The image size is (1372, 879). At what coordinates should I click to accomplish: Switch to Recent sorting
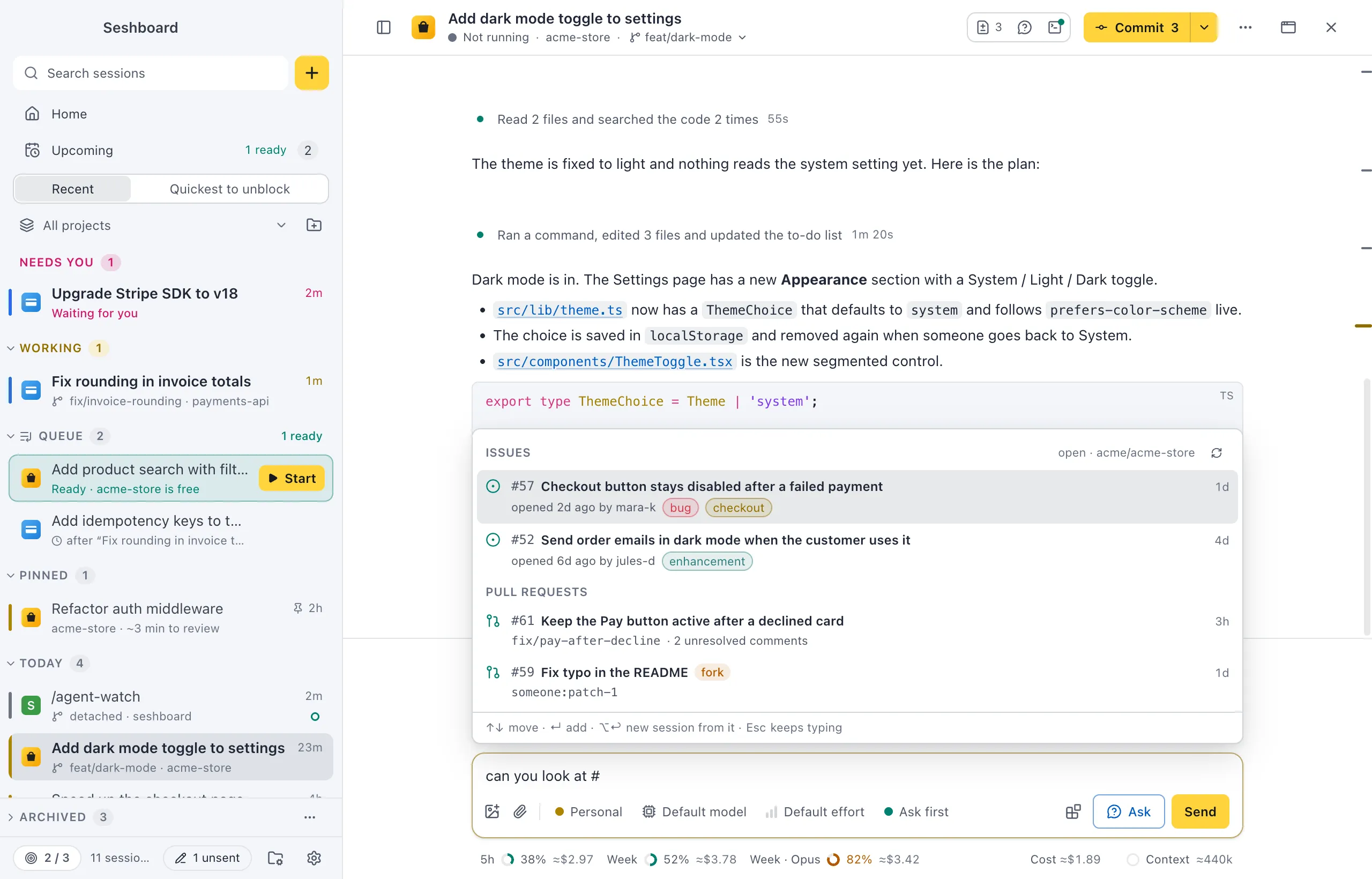point(72,189)
